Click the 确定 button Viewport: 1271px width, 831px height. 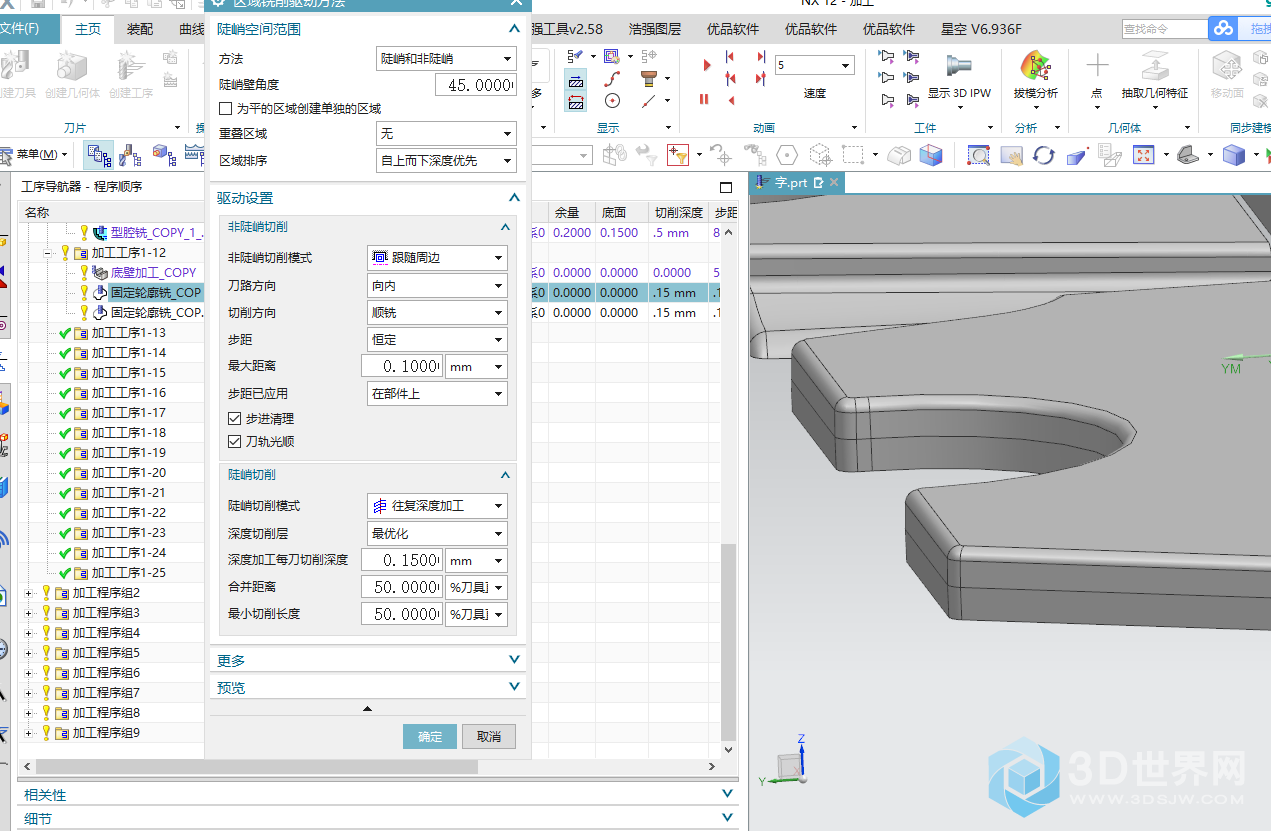coord(430,737)
